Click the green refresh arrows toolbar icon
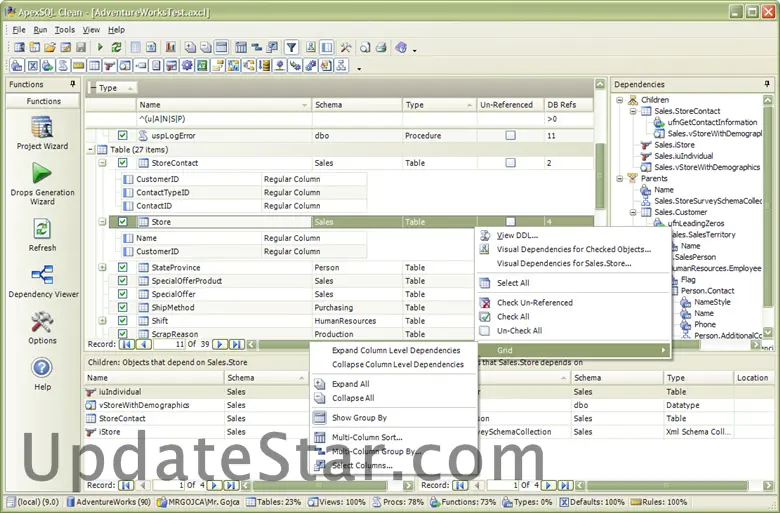Viewport: 780px width, 513px height. [x=116, y=47]
